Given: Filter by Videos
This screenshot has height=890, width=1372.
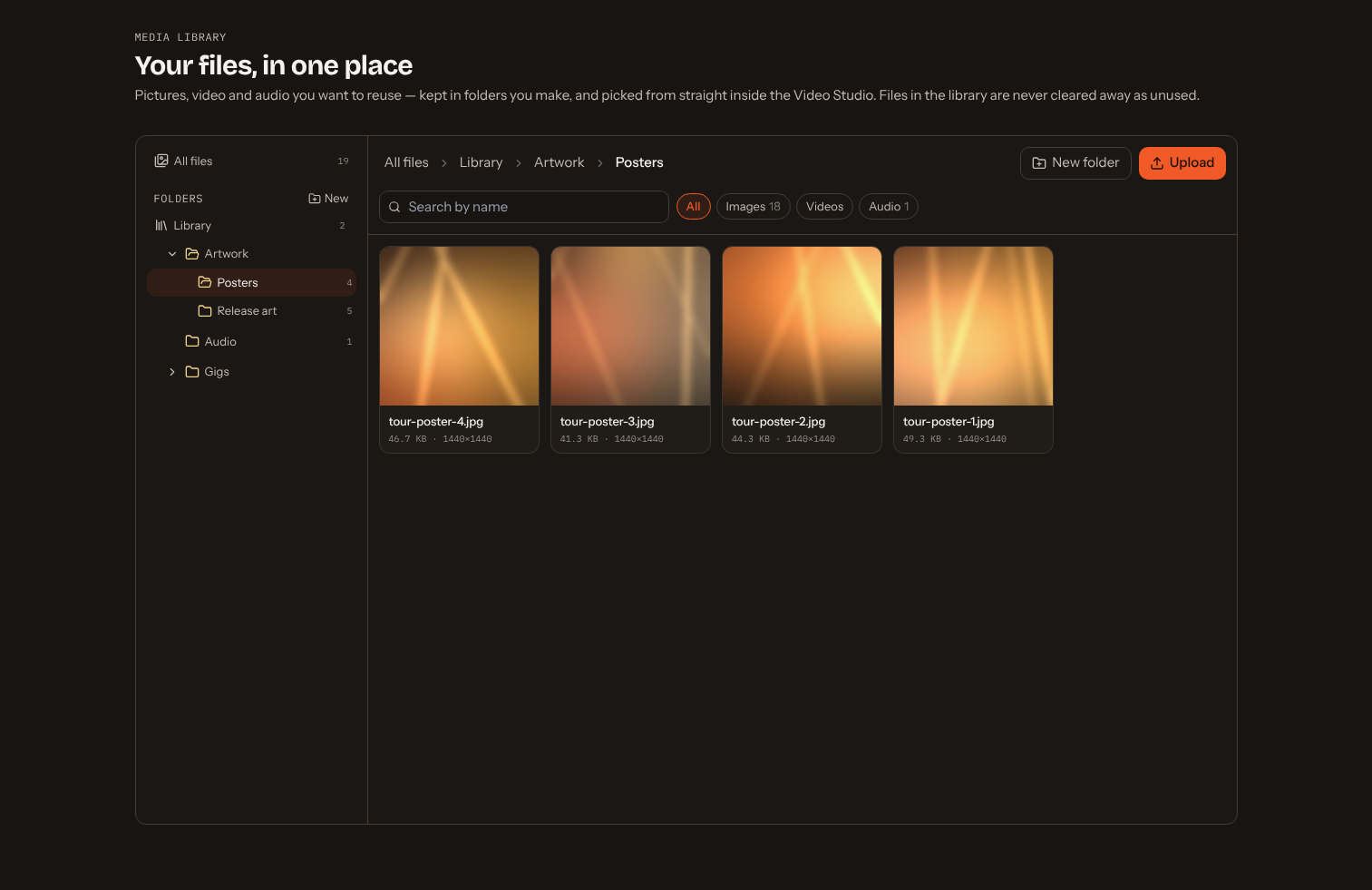Looking at the screenshot, I should (824, 207).
